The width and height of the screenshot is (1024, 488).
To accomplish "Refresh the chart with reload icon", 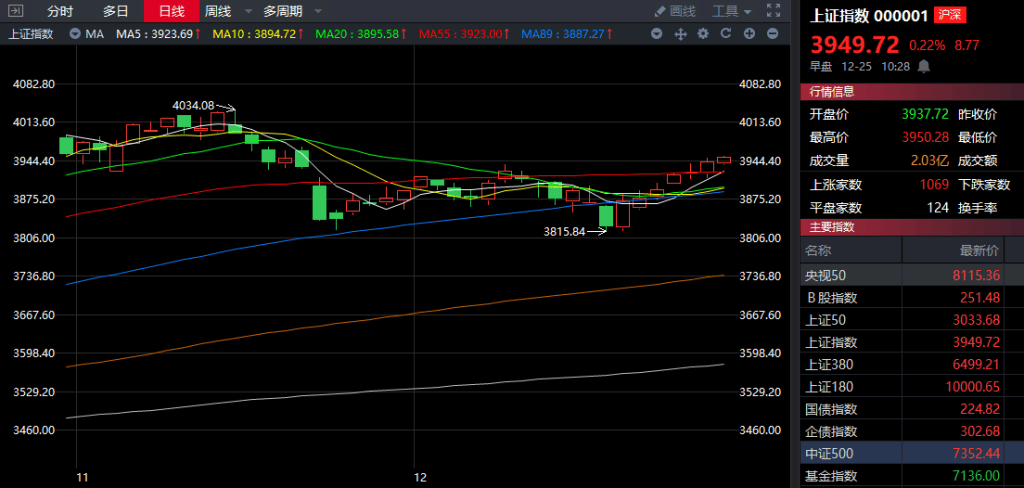I will coord(726,33).
